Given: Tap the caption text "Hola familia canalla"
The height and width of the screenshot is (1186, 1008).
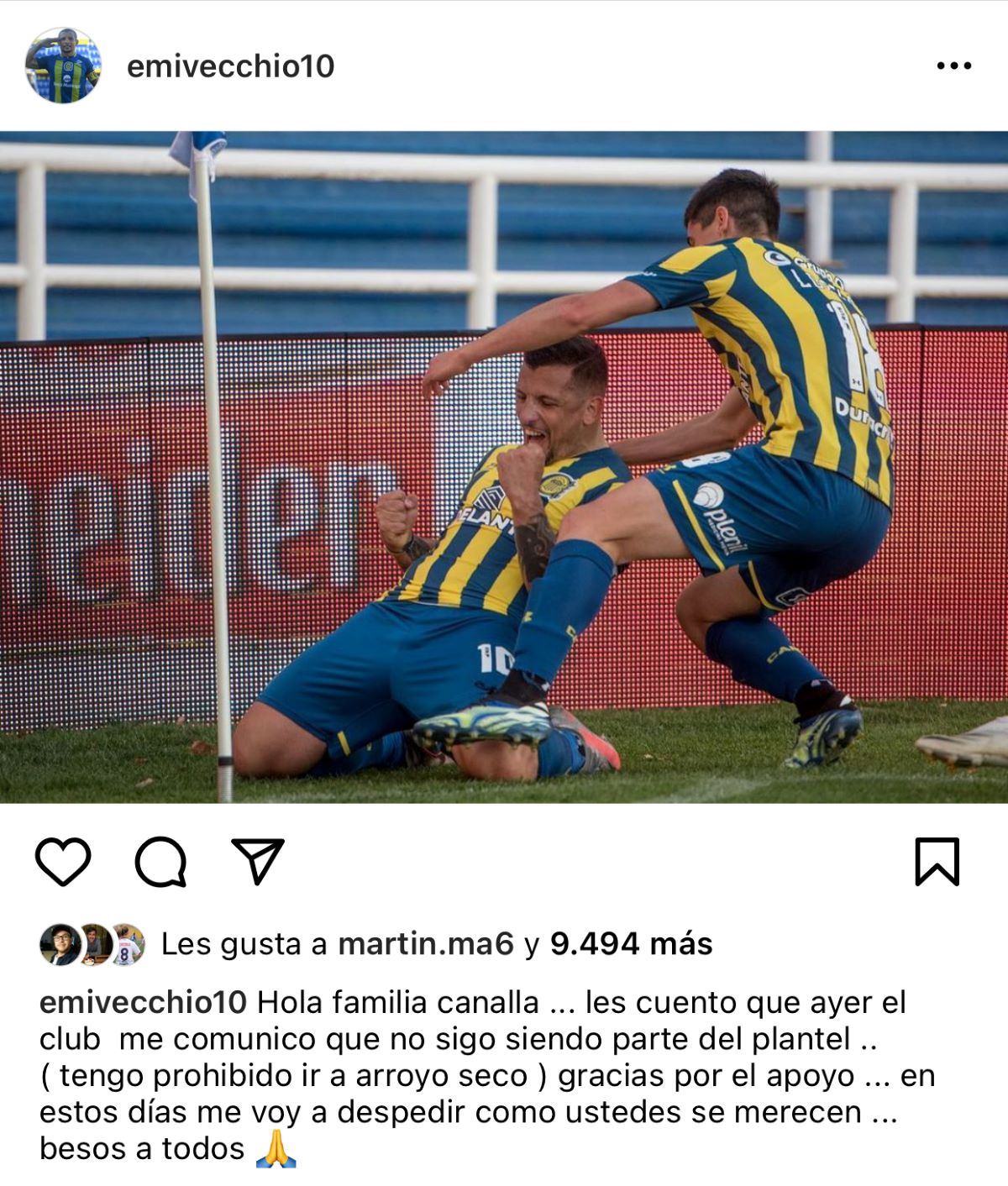Looking at the screenshot, I should tap(398, 1002).
